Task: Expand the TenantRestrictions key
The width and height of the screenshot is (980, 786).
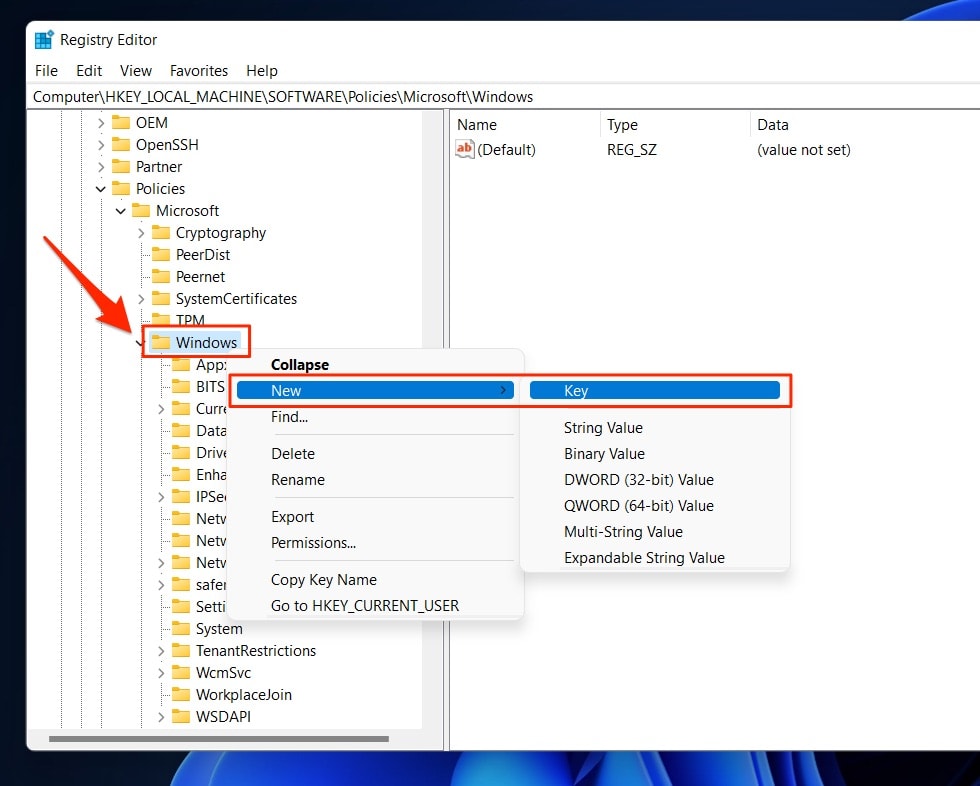Action: 161,650
